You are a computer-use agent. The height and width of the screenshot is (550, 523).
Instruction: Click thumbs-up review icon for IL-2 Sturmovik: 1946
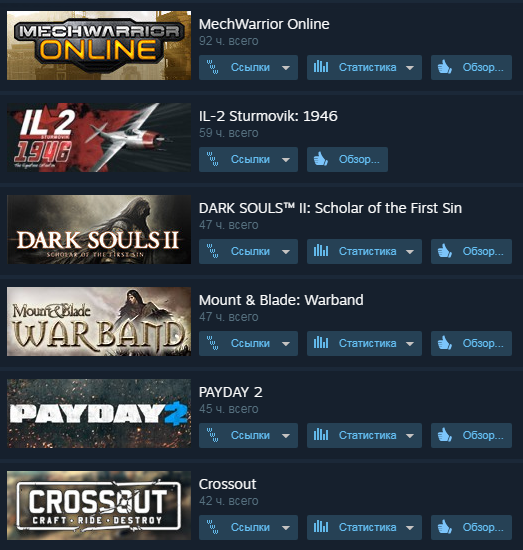[321, 159]
